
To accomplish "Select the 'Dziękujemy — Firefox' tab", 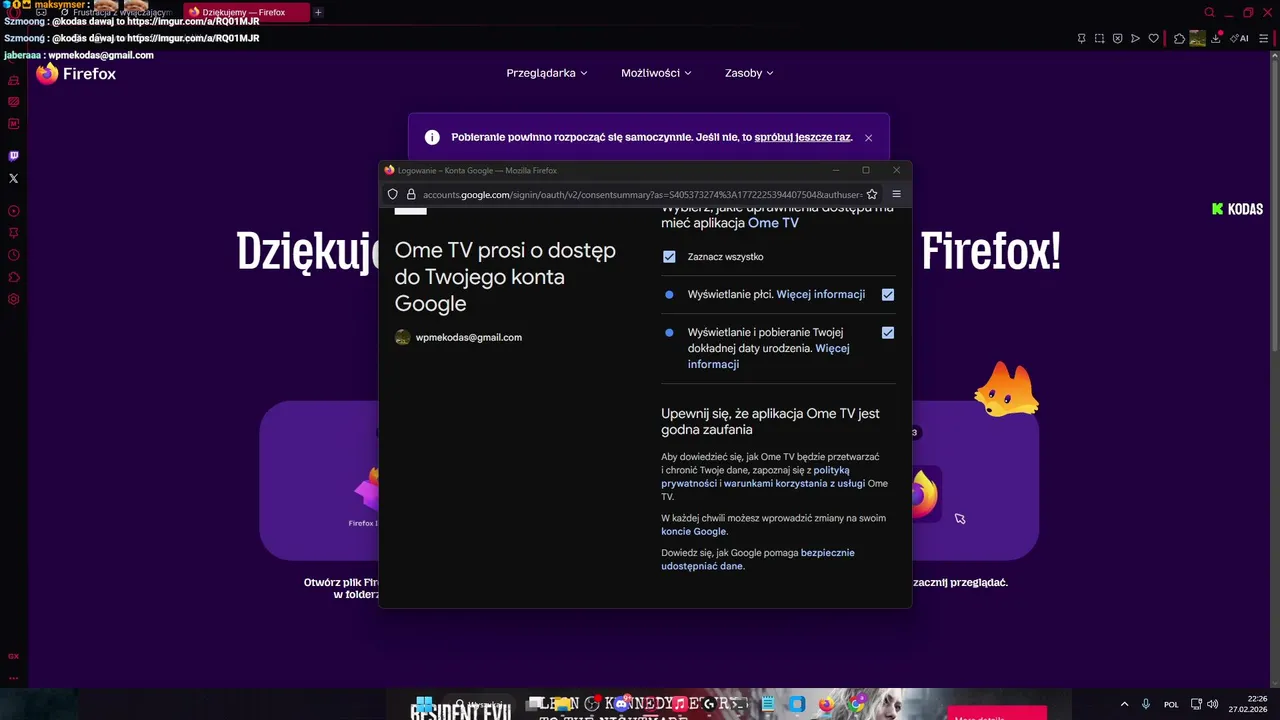I will pyautogui.click(x=244, y=13).
